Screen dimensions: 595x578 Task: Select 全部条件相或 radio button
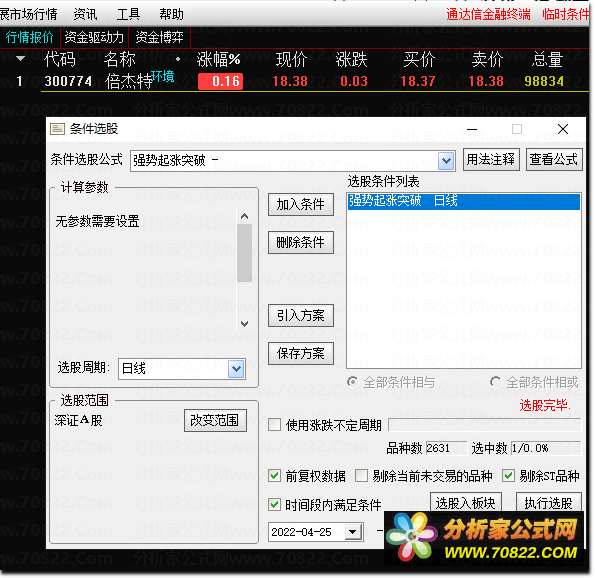tap(495, 382)
